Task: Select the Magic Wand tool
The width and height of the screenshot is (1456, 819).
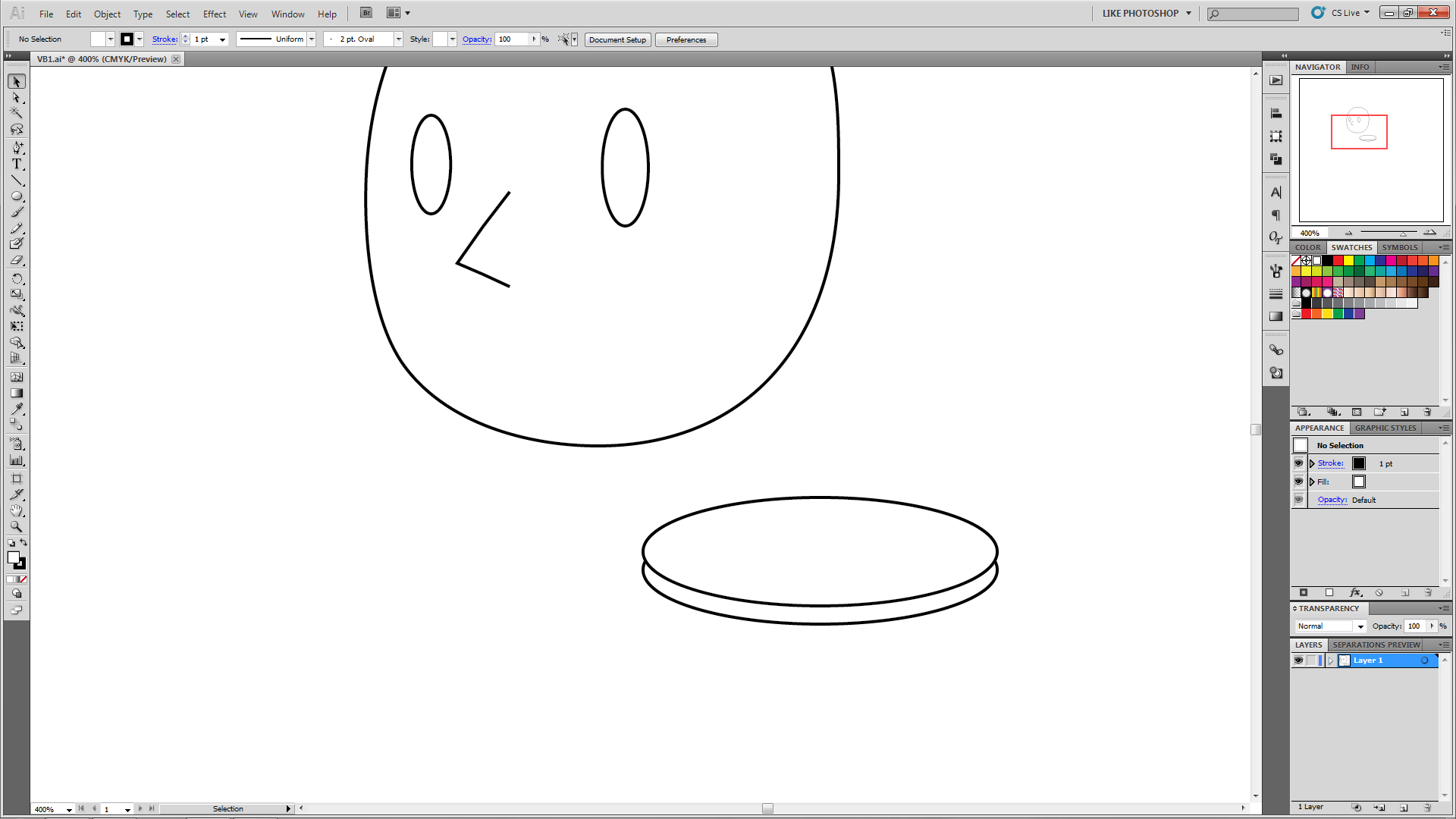Action: point(17,113)
